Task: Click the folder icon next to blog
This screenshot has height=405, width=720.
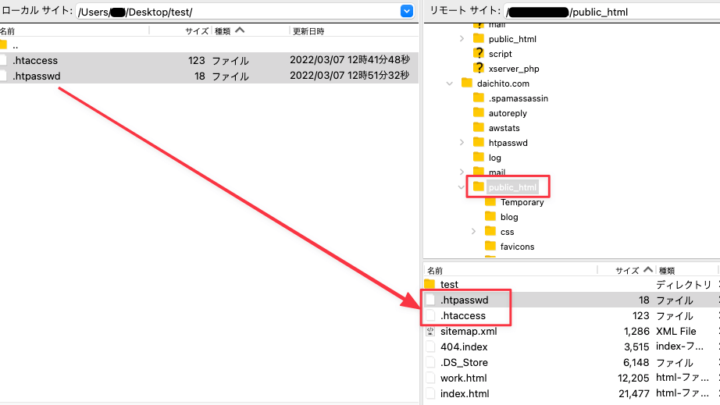Action: click(x=490, y=216)
